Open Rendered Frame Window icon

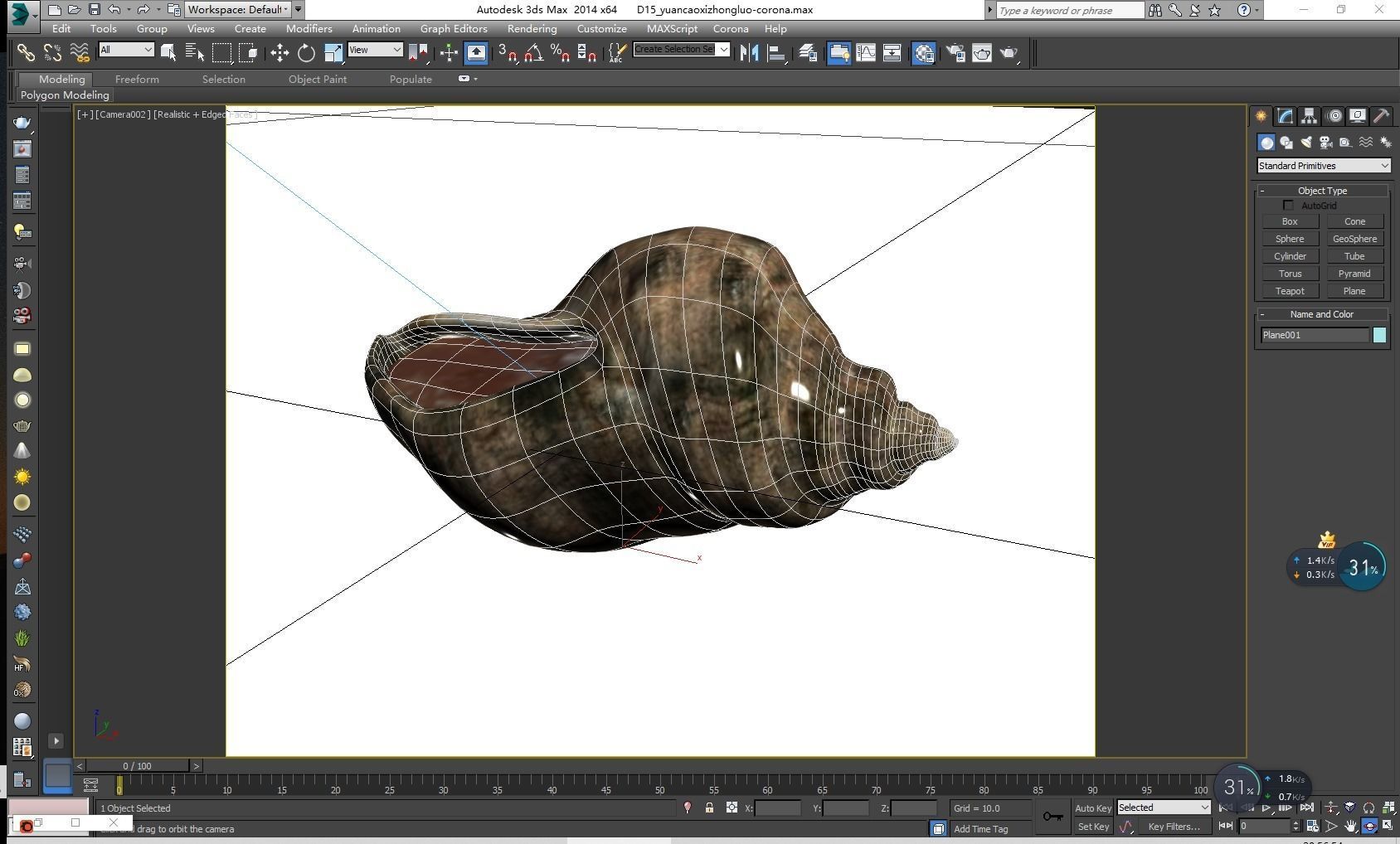tap(981, 53)
